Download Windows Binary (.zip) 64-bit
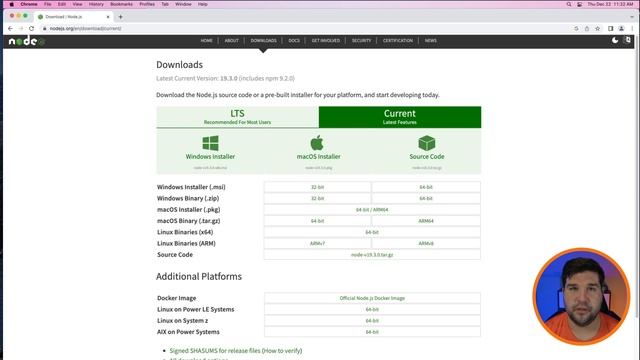This screenshot has height=360, width=640. click(426, 198)
